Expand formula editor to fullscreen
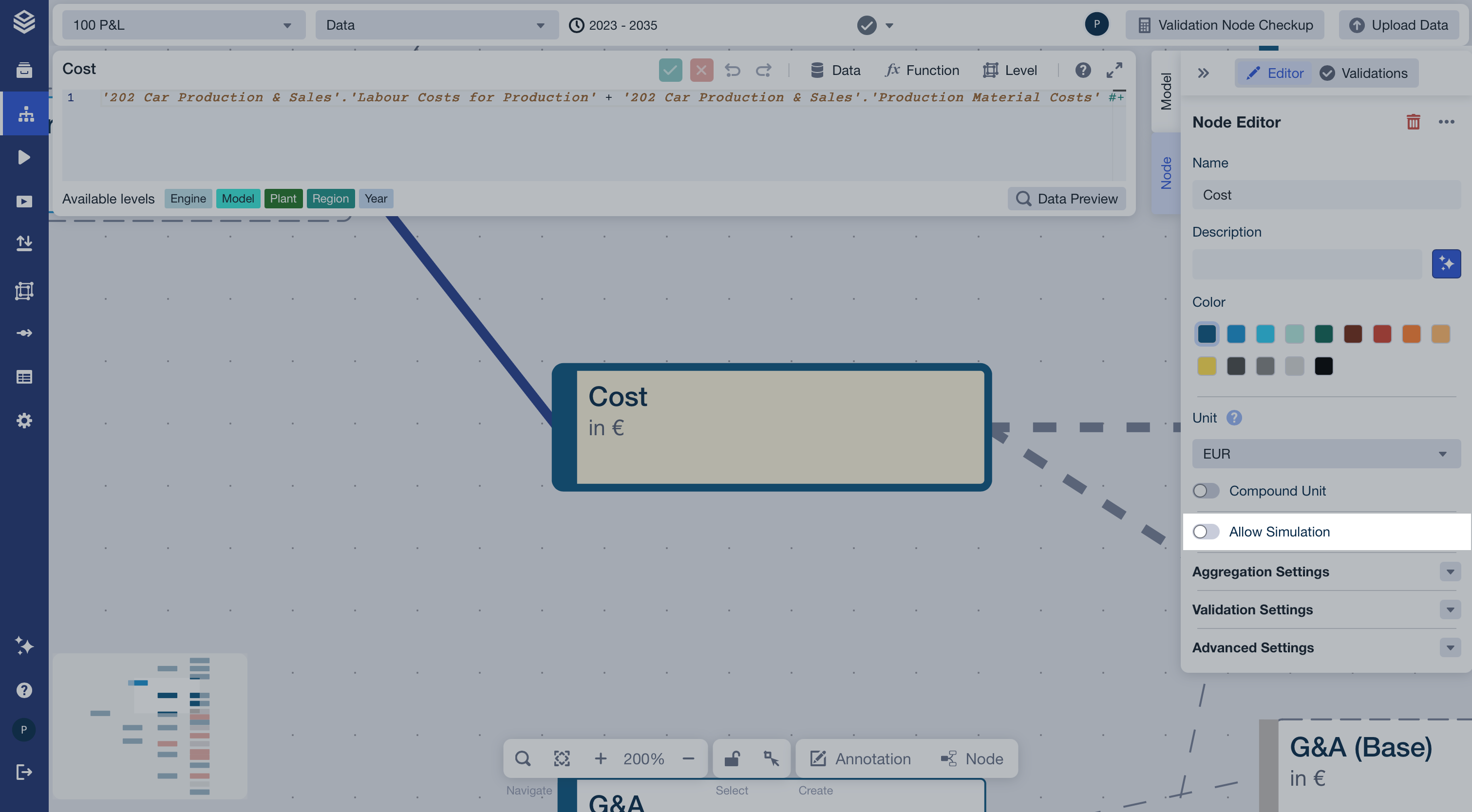1472x812 pixels. click(1113, 70)
